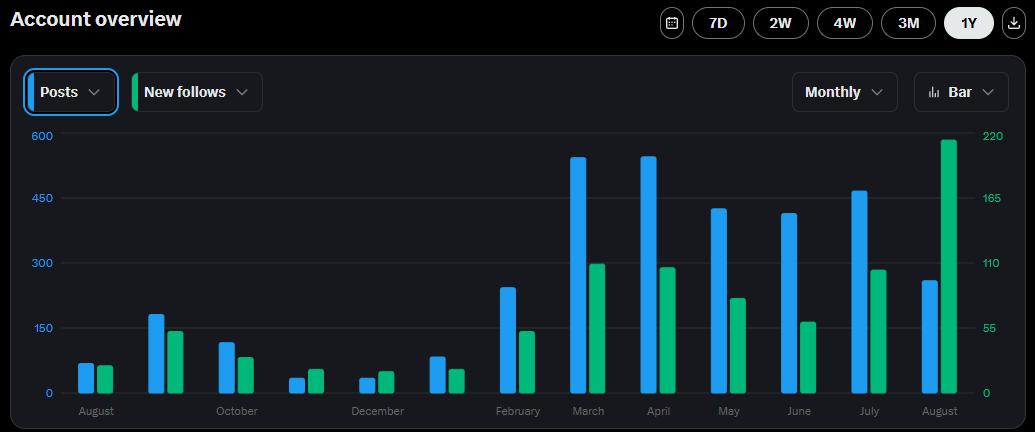
Task: Click the 300 left axis value
Action: (x=42, y=263)
